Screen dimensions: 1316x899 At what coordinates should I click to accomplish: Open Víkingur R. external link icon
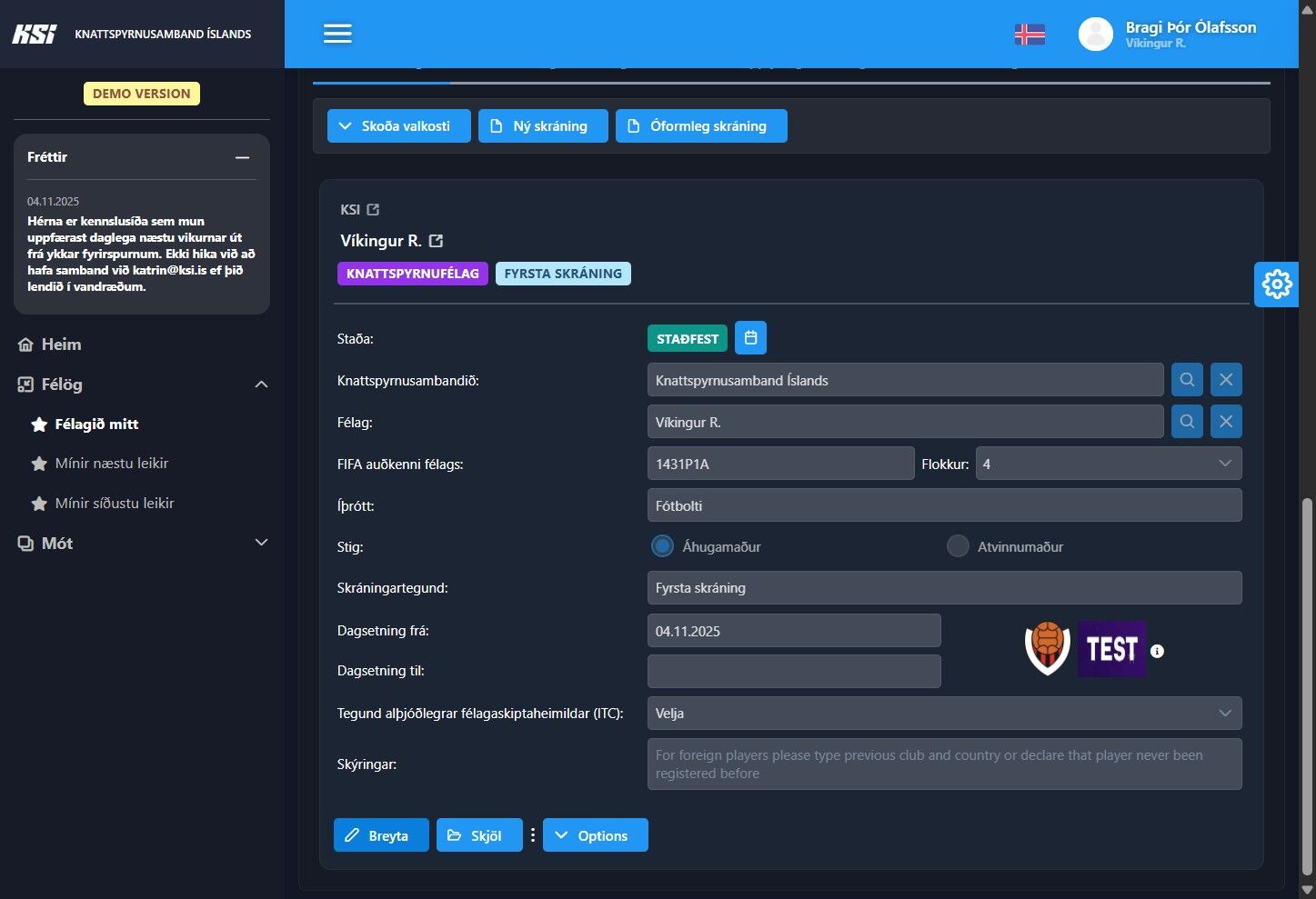coord(437,241)
